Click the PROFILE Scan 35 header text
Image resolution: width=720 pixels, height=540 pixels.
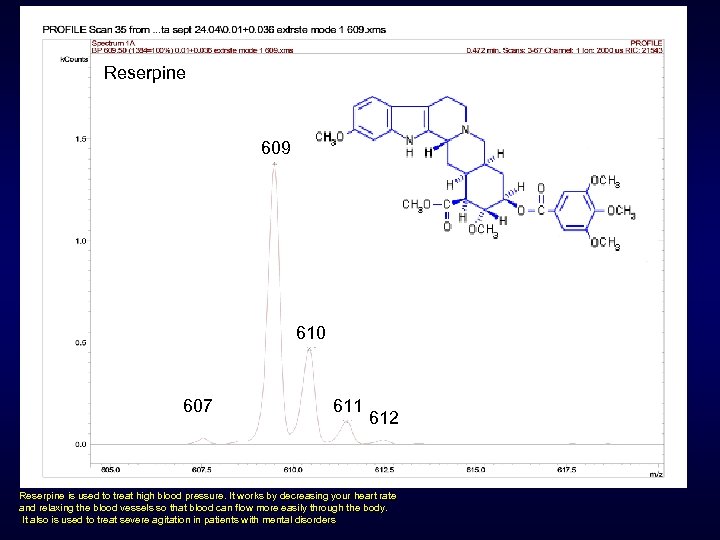tap(214, 30)
